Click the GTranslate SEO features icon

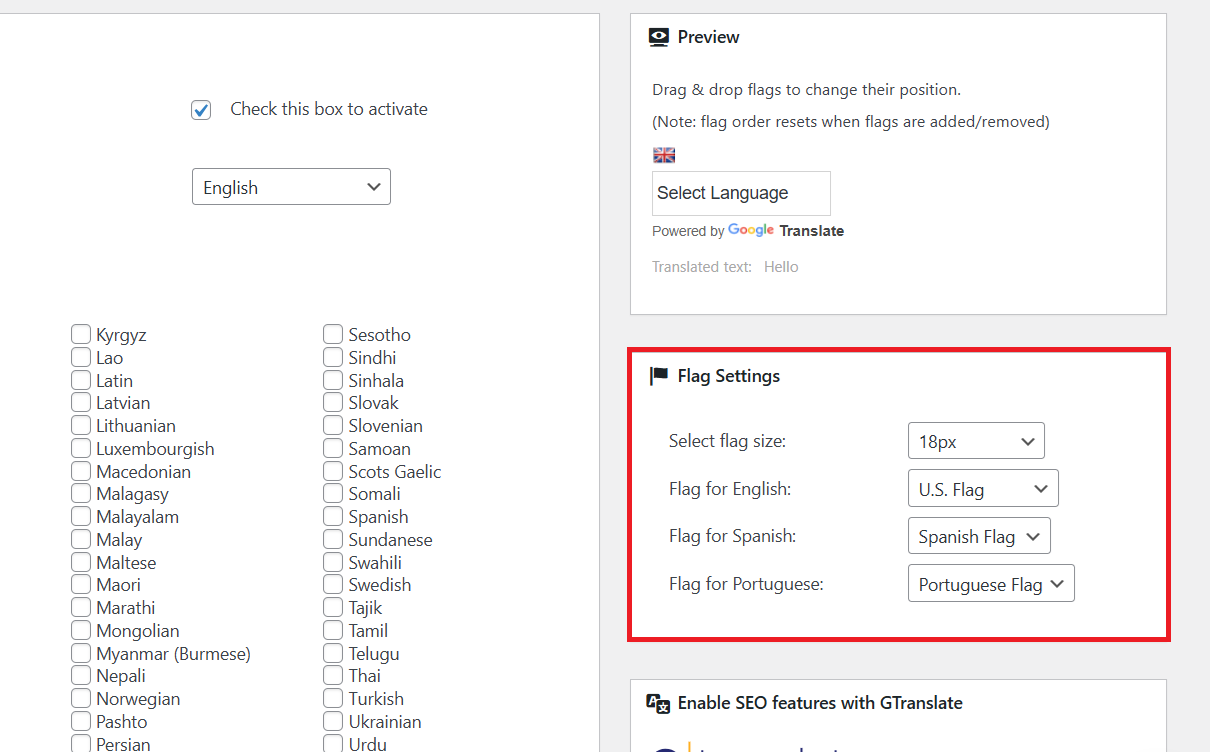tap(658, 703)
